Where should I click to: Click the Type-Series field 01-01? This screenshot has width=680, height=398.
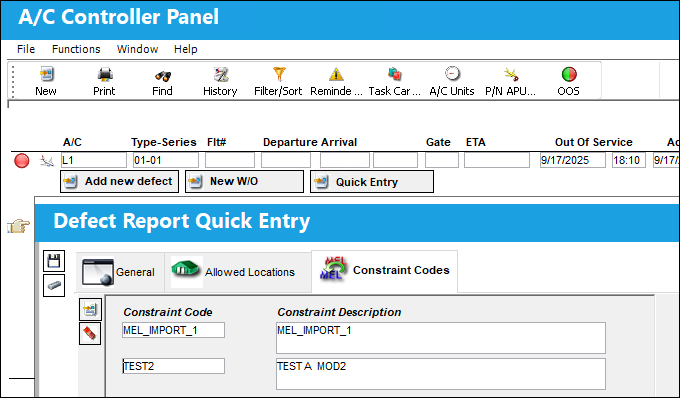point(166,160)
